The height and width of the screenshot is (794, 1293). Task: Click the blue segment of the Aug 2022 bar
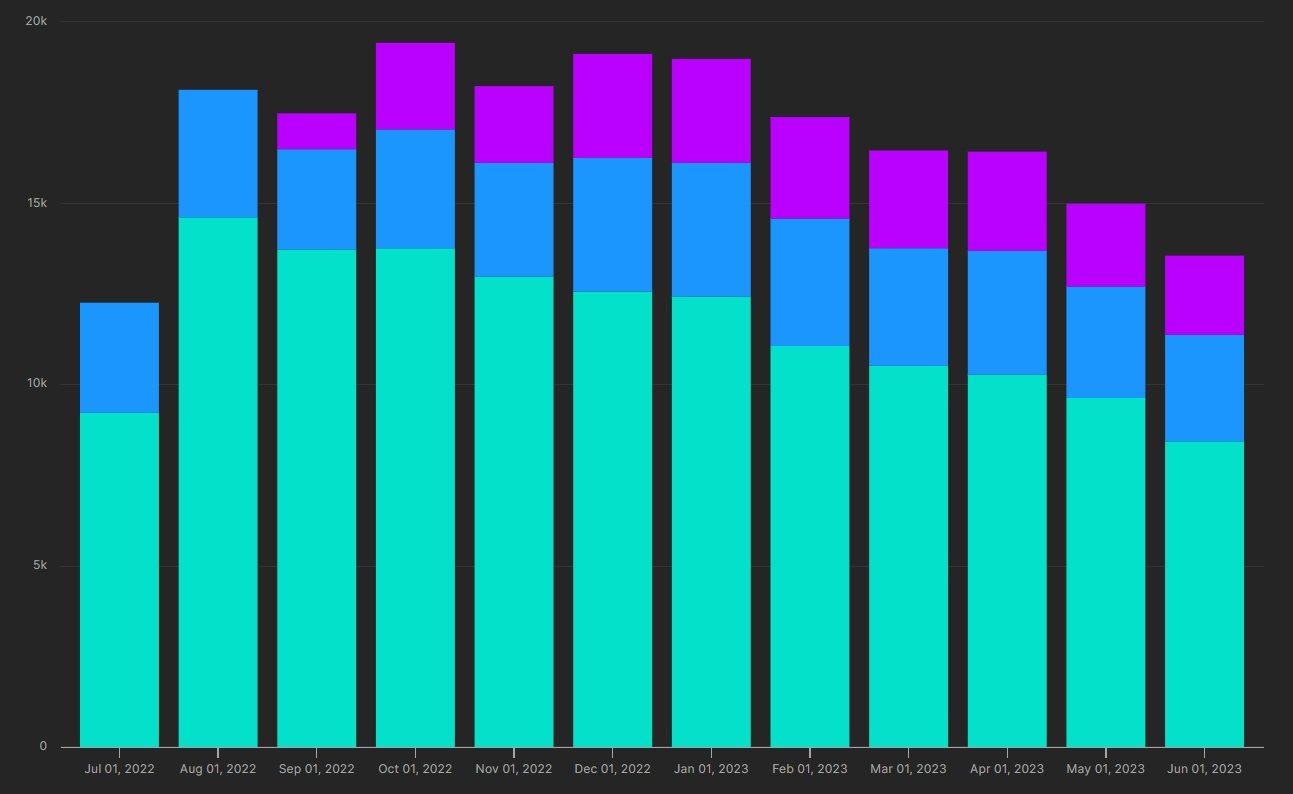218,153
